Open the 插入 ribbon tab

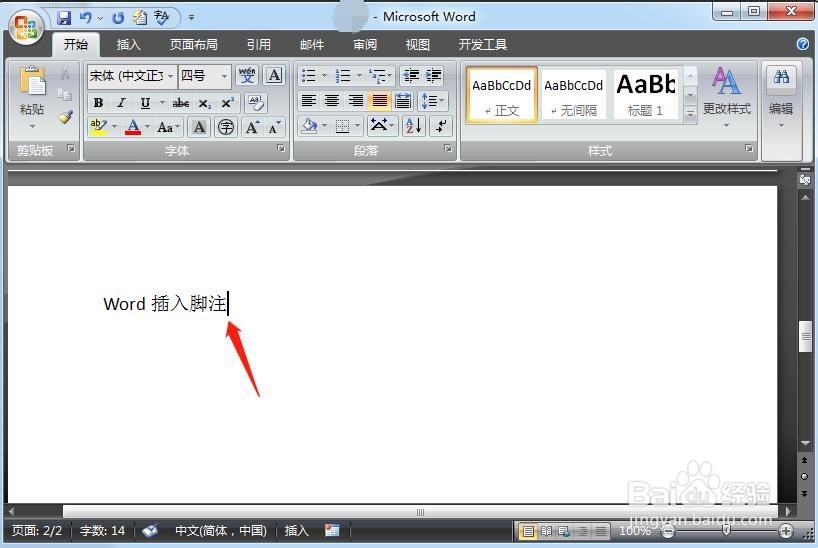click(128, 45)
